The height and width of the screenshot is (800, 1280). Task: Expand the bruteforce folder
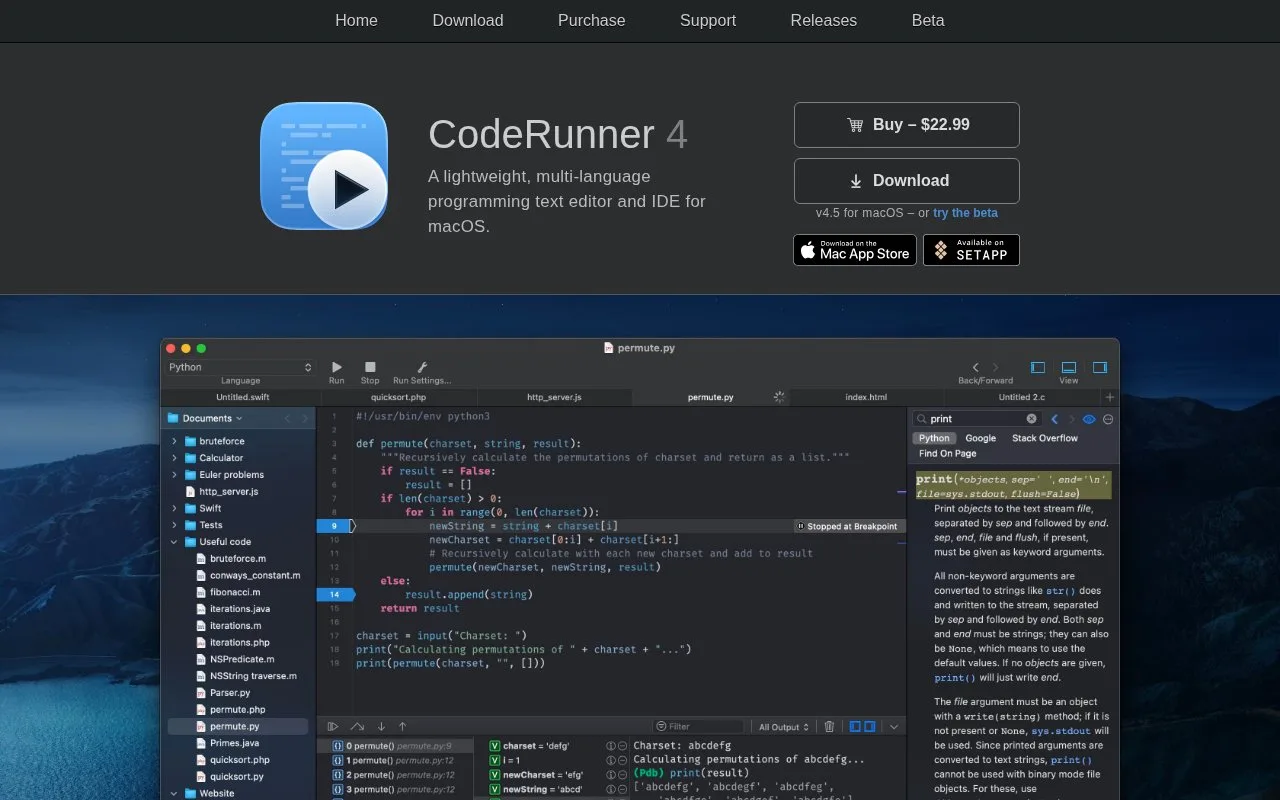[x=174, y=441]
